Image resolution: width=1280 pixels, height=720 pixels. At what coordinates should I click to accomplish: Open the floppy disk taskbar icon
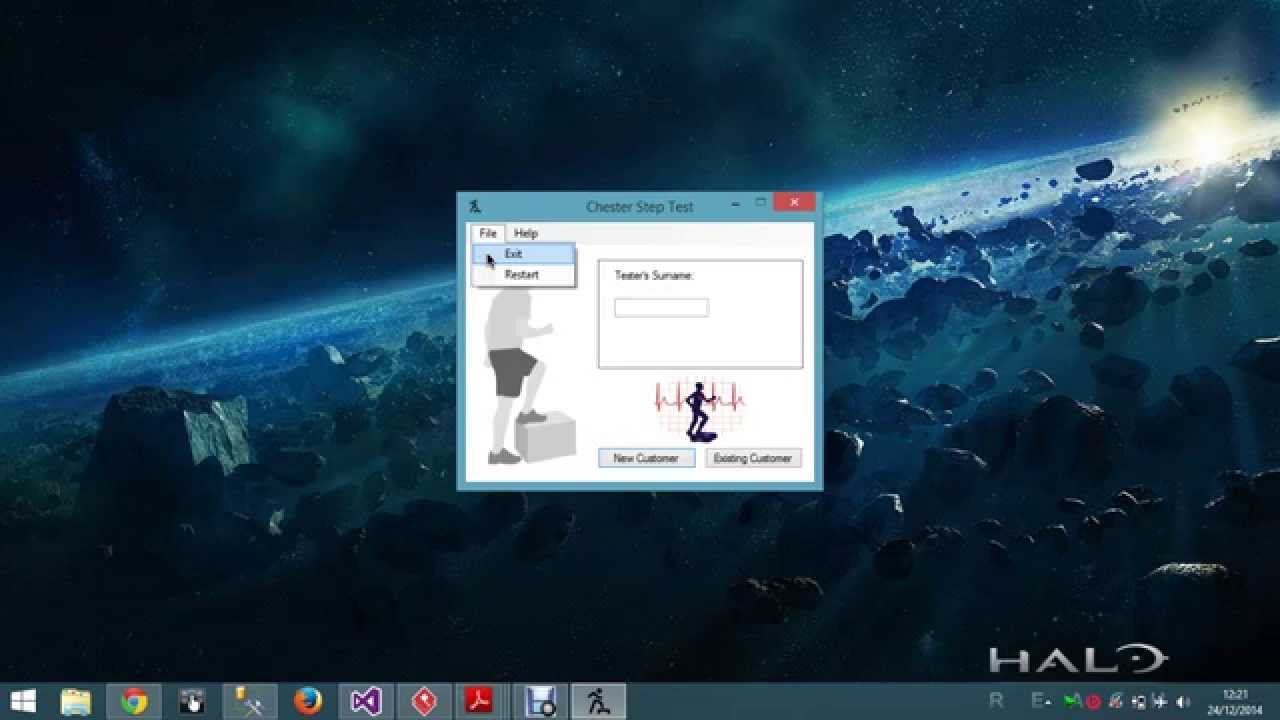click(x=540, y=702)
